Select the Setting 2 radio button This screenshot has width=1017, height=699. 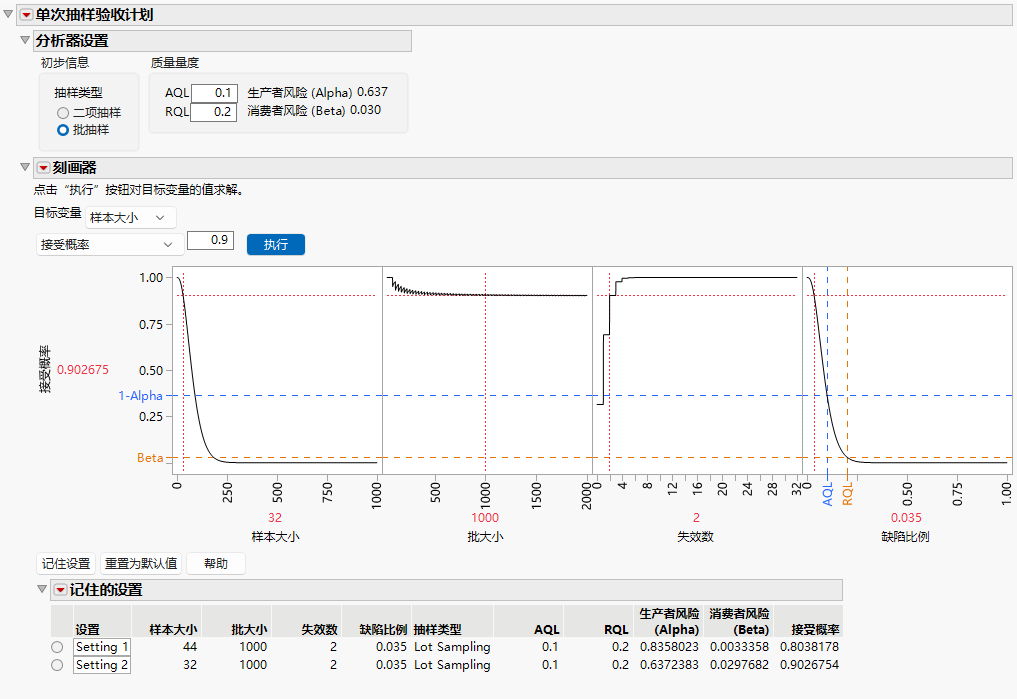point(57,665)
